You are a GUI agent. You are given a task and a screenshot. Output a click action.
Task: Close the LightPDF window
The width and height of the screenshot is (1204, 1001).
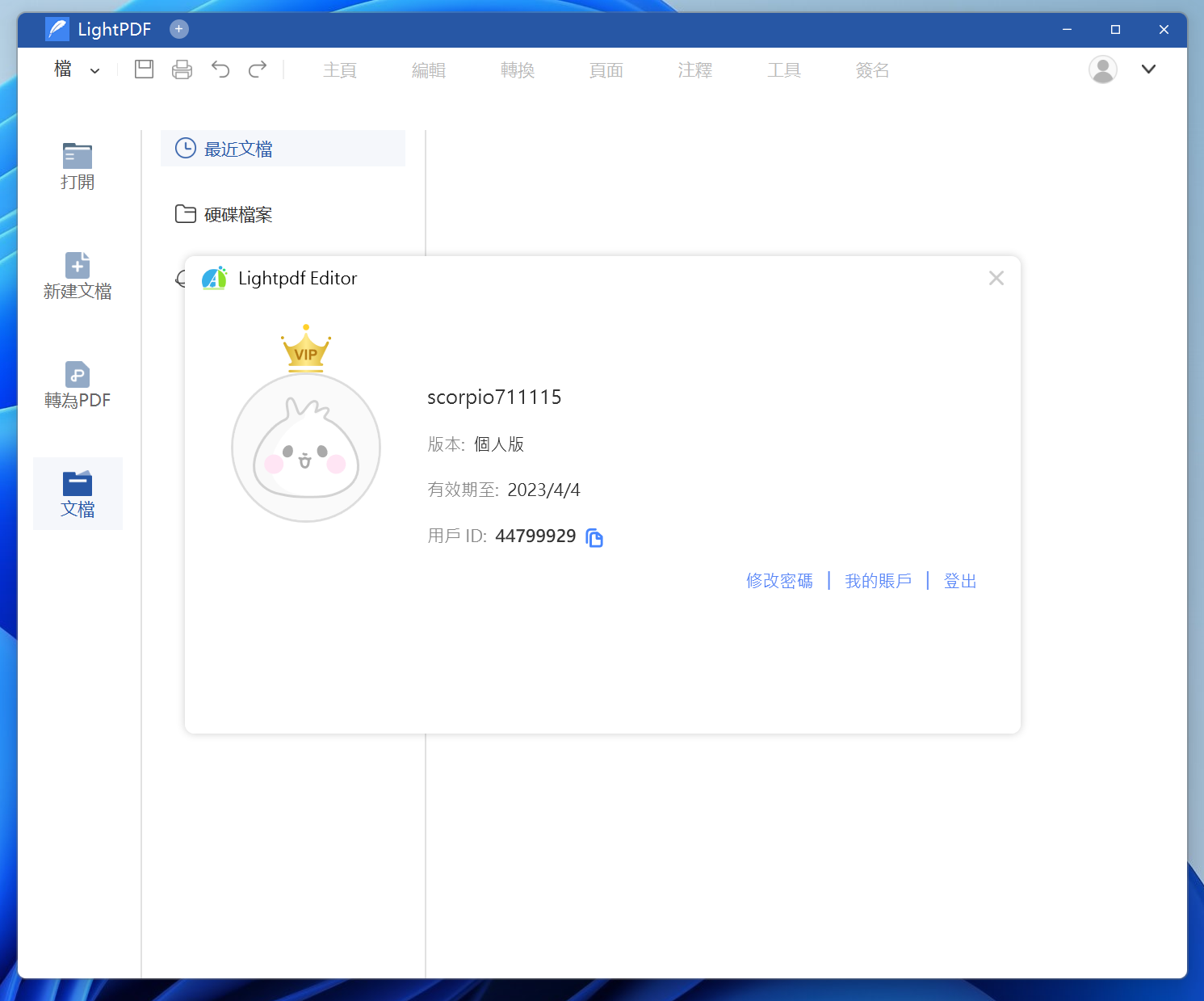1164,29
